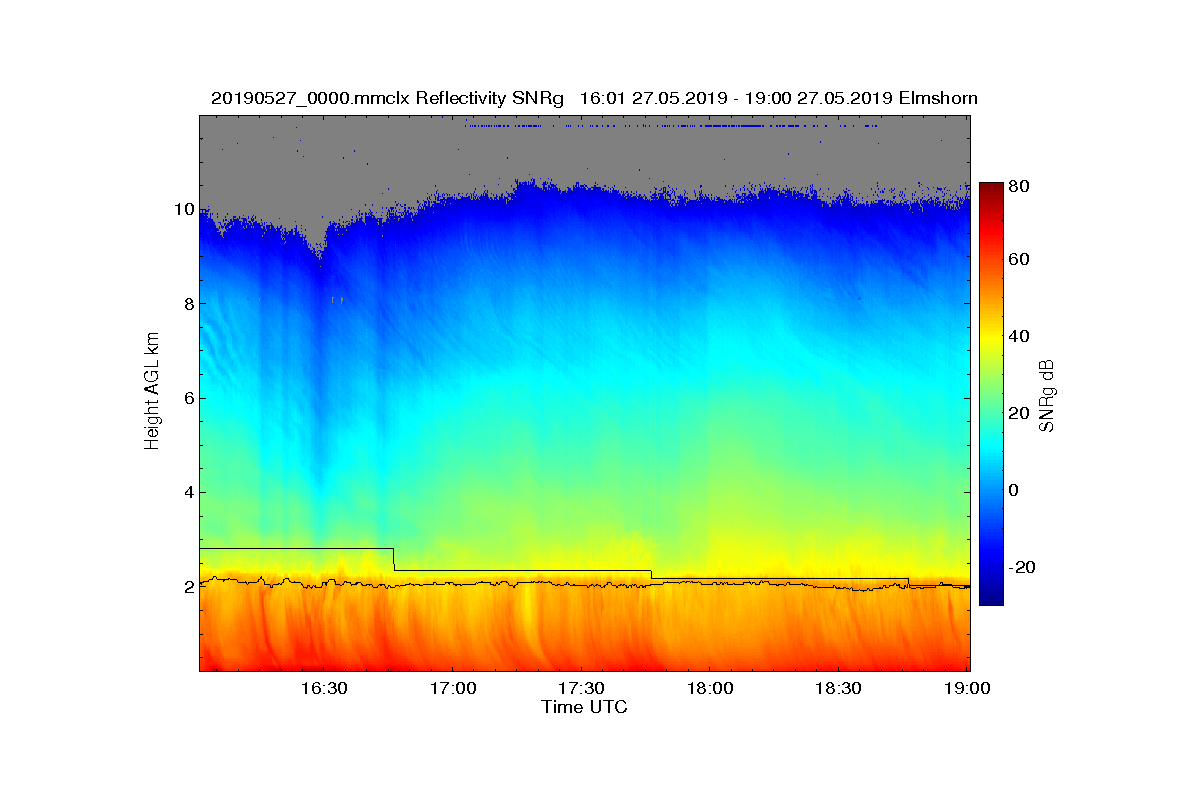
Task: Click the colorbar value 60
Action: [1021, 260]
